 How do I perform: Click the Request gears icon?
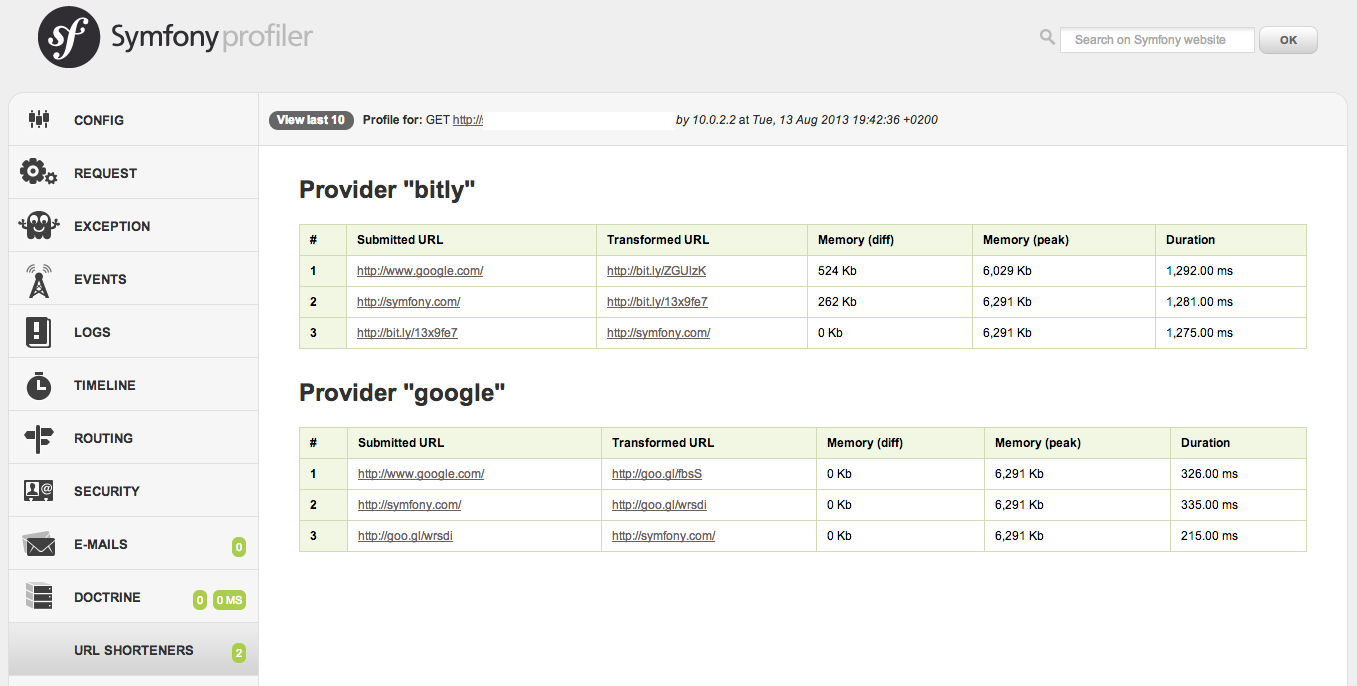[39, 172]
